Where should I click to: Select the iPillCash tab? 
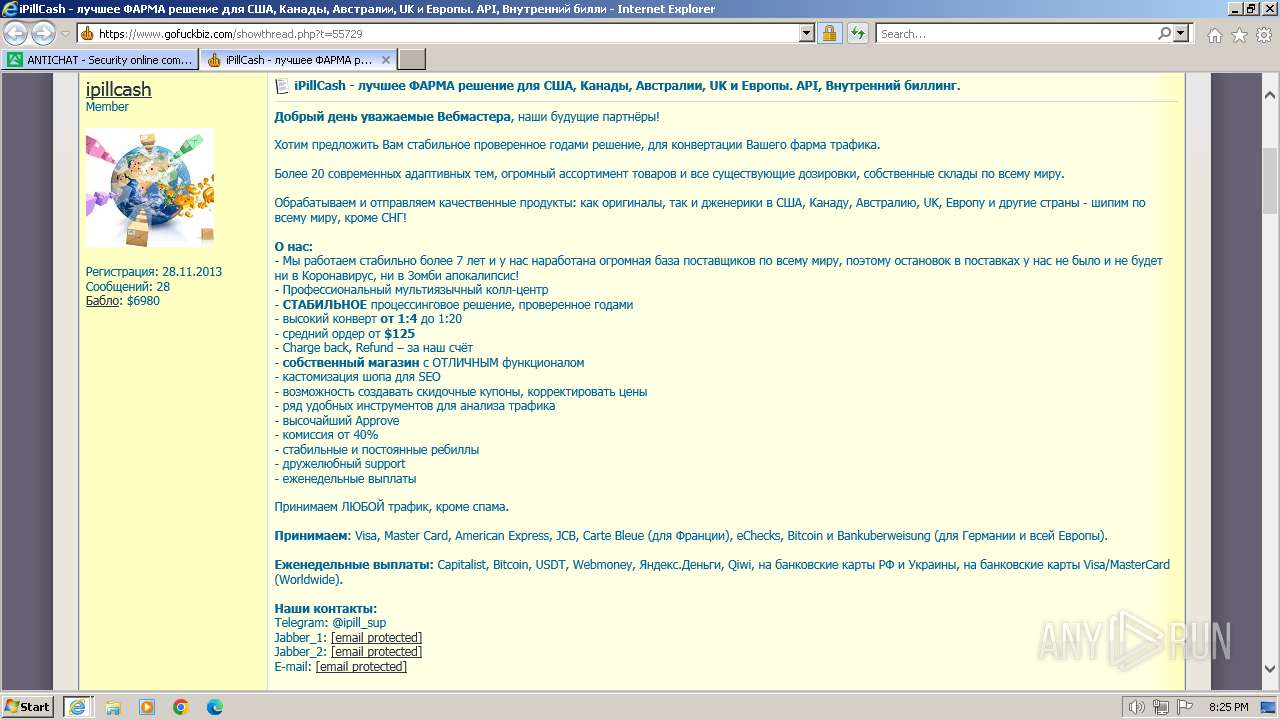pos(290,60)
